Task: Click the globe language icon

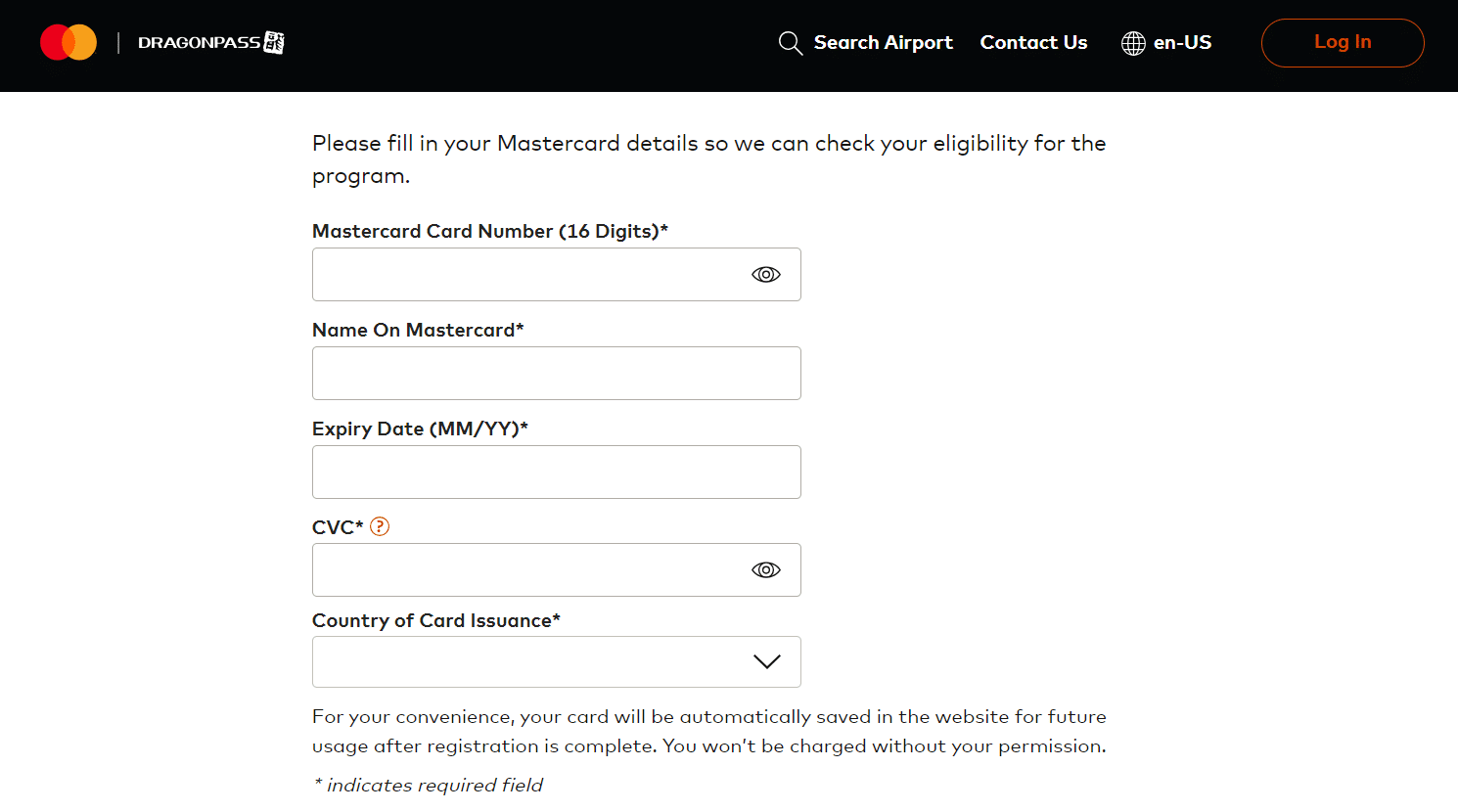Action: click(x=1133, y=43)
